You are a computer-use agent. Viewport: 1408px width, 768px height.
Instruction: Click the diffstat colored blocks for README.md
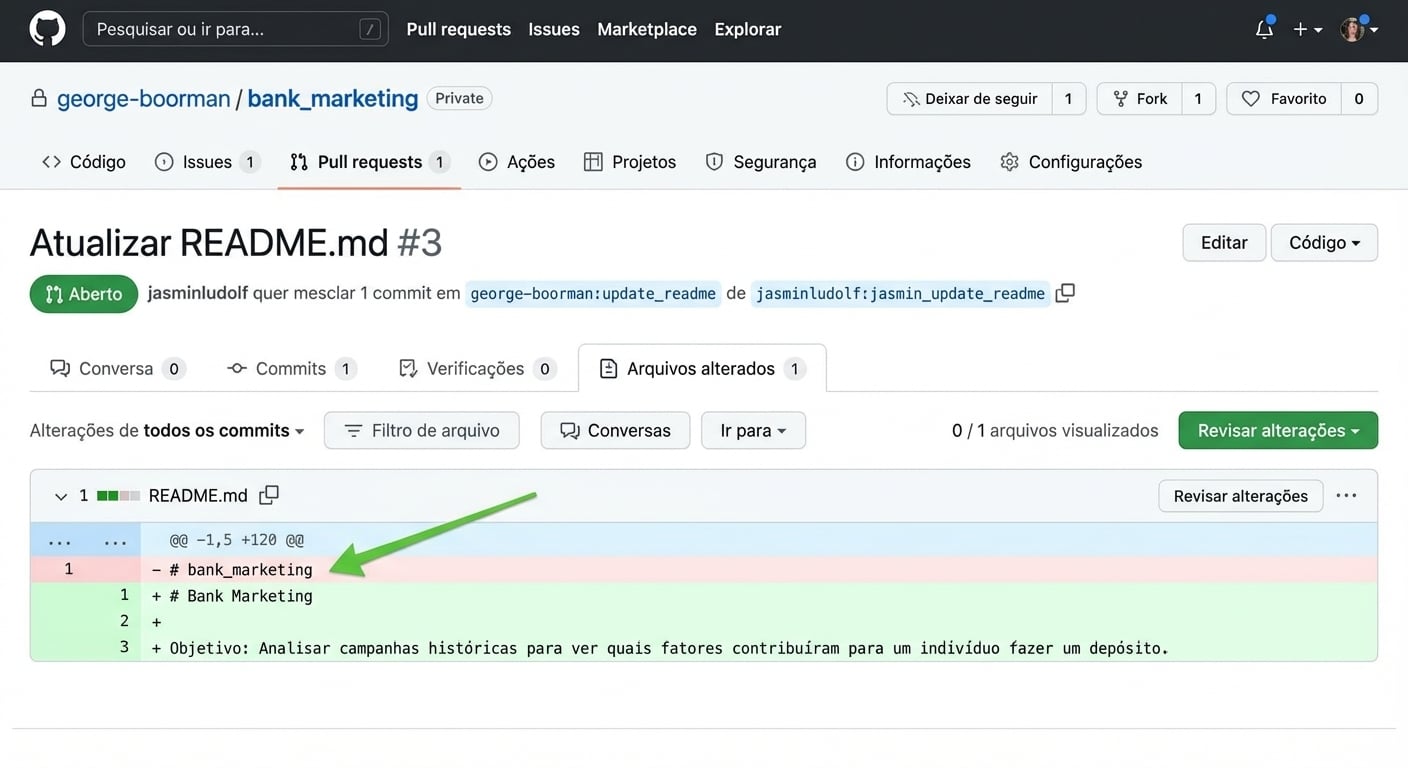point(118,496)
